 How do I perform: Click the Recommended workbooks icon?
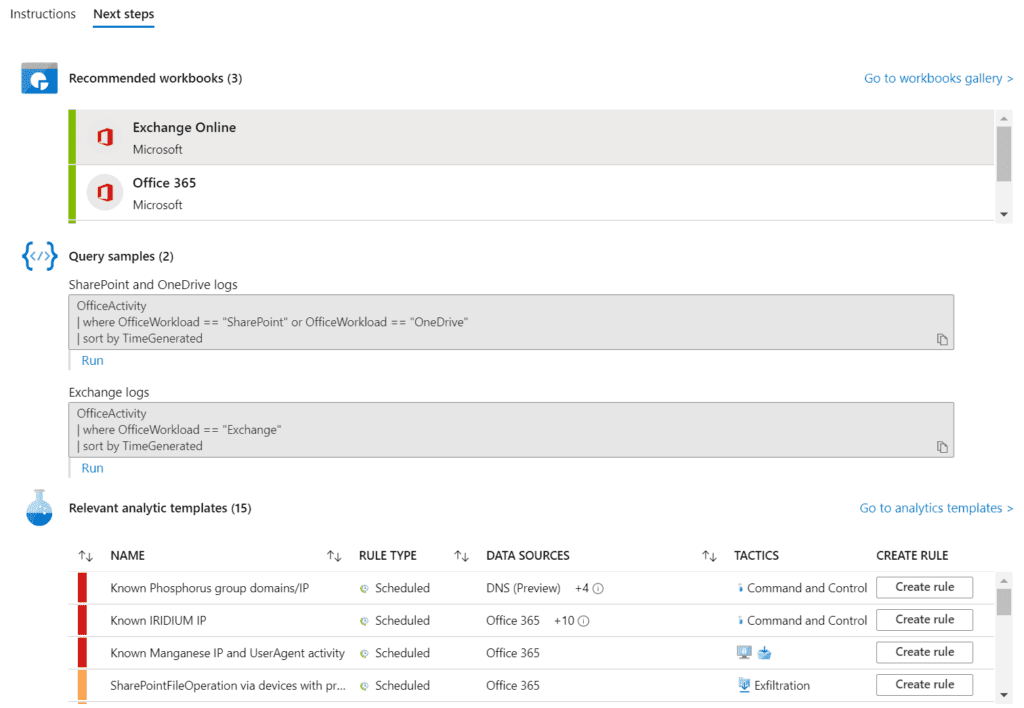(39, 78)
